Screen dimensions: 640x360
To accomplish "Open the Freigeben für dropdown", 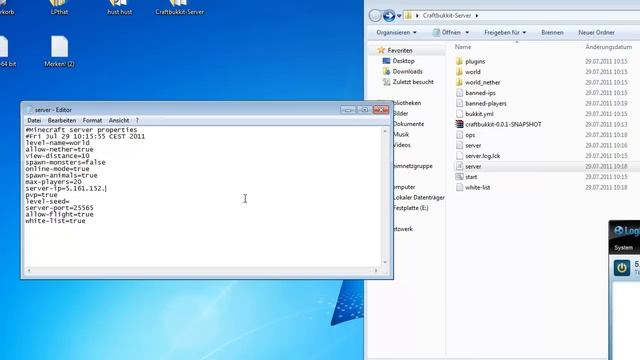I will tap(505, 32).
